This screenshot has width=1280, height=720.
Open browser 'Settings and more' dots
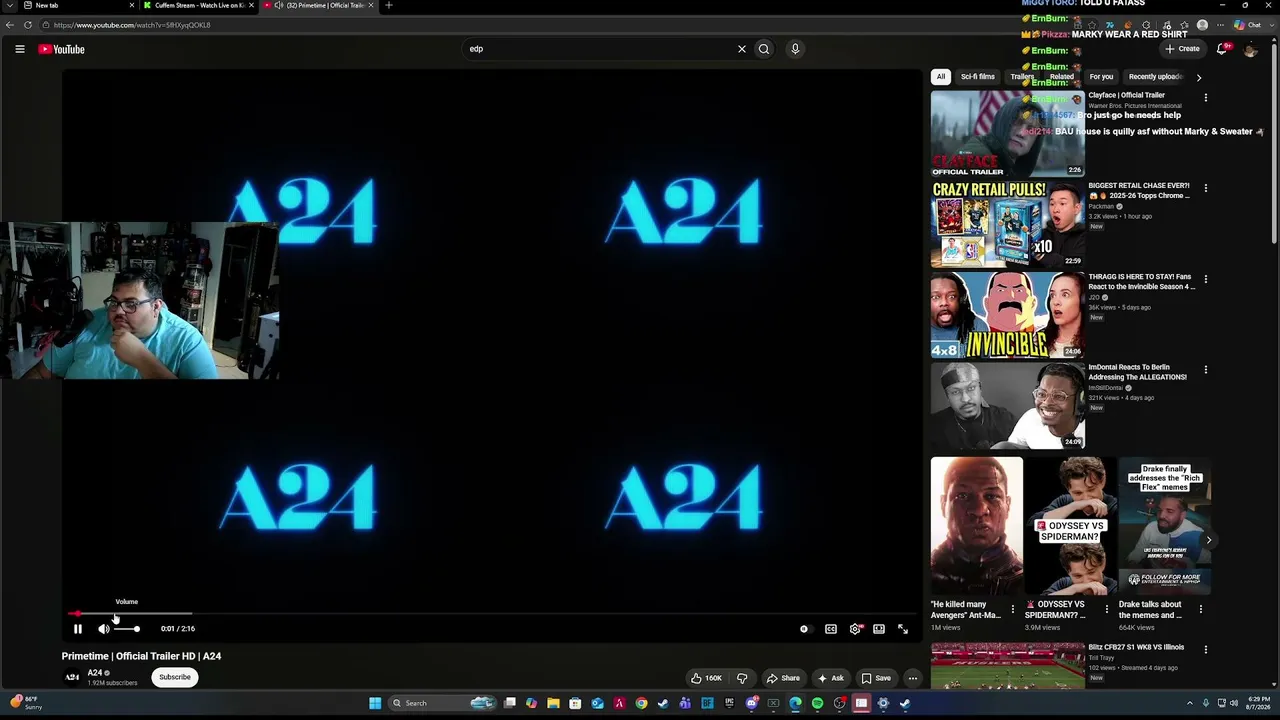1220,25
